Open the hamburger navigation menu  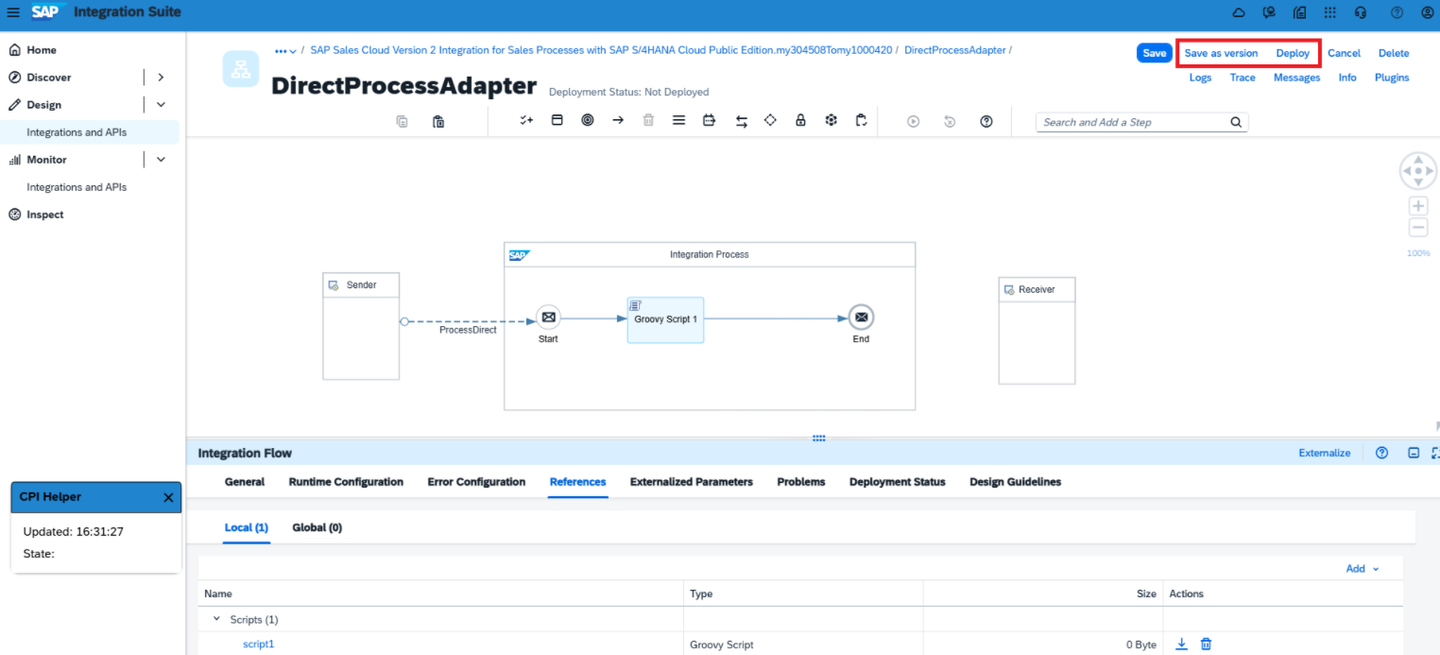[x=13, y=12]
